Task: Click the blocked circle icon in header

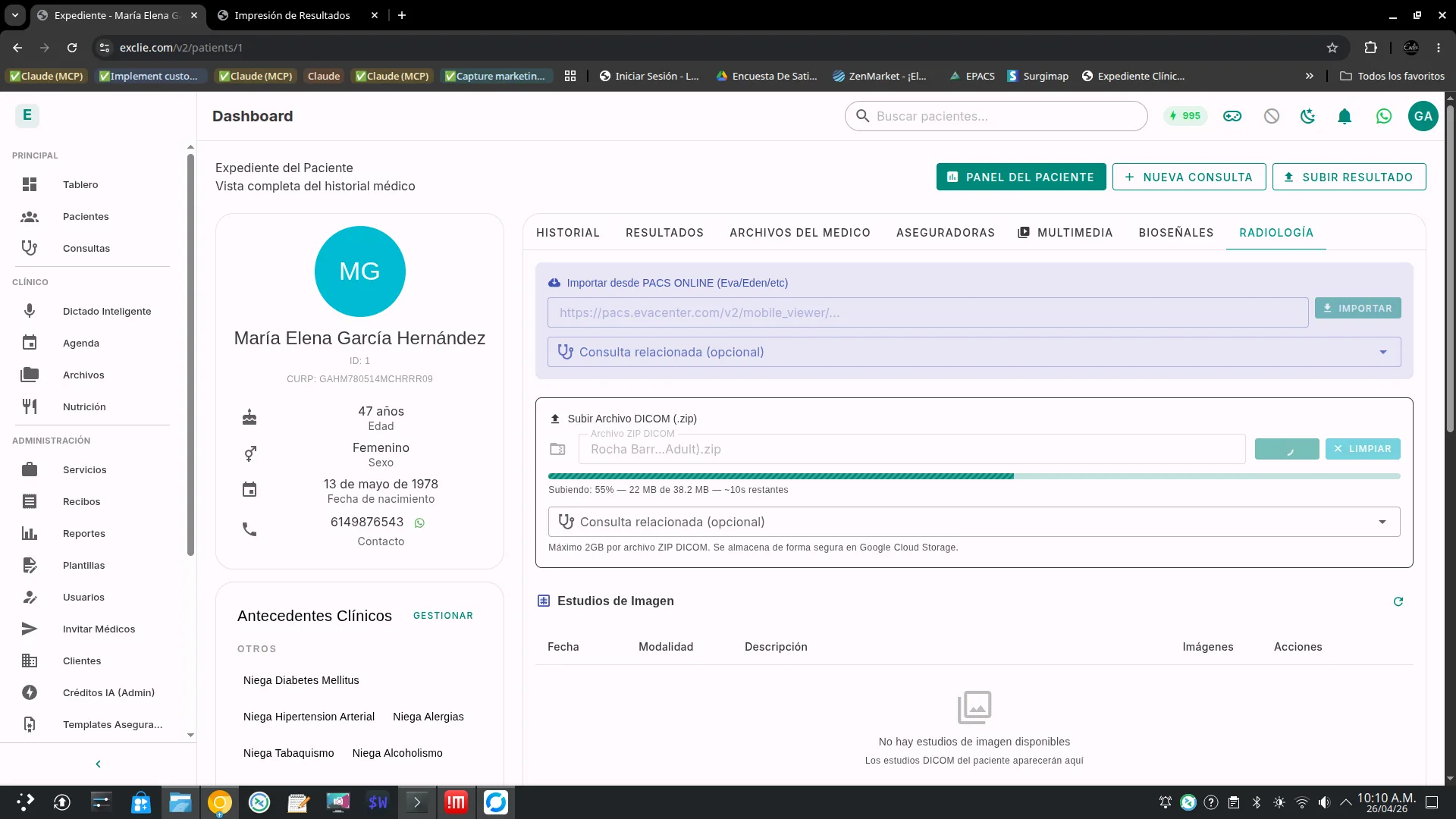Action: tap(1272, 116)
